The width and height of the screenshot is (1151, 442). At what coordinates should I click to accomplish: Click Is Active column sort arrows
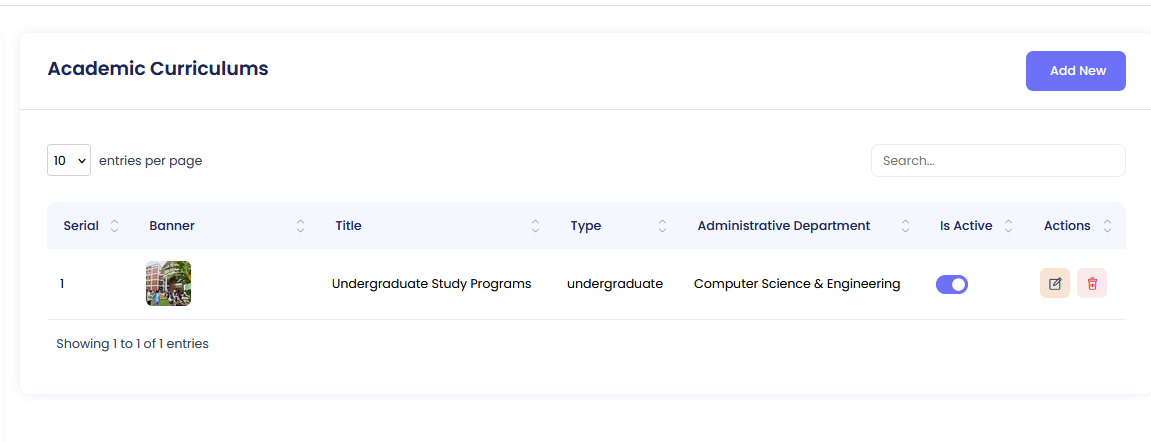point(1008,226)
